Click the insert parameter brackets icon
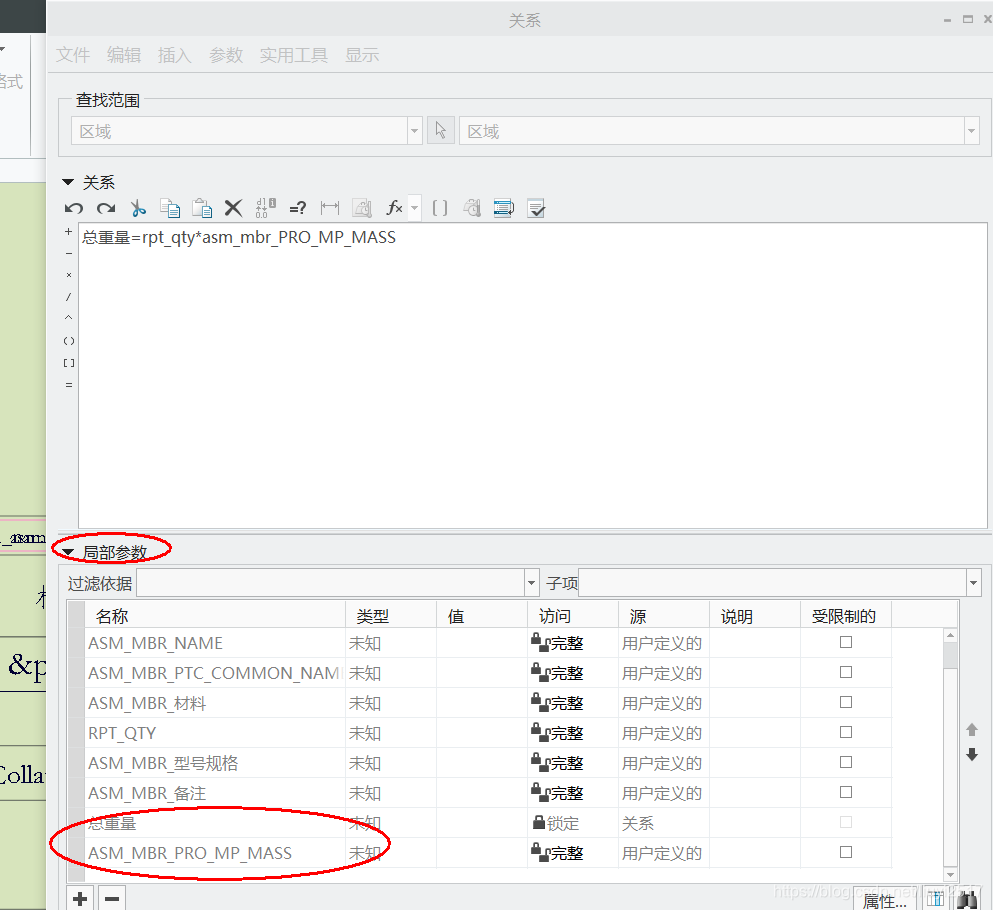993x910 pixels. pos(440,208)
